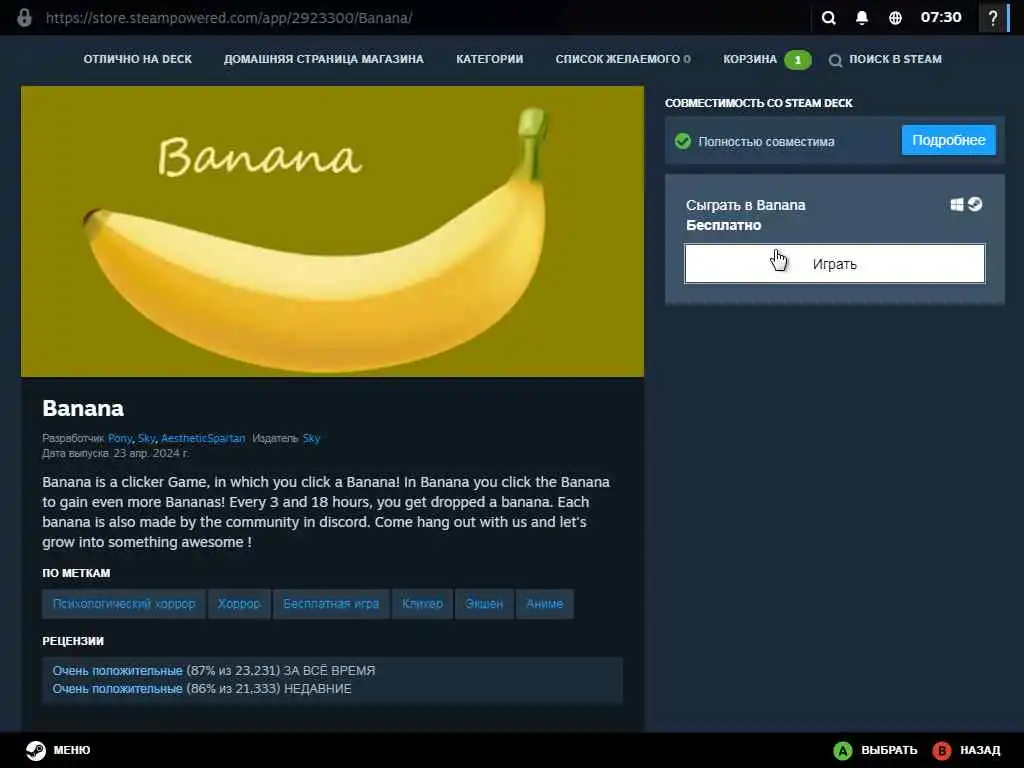Click the cart count badge showing 1
Image resolution: width=1024 pixels, height=768 pixels.
click(x=797, y=60)
